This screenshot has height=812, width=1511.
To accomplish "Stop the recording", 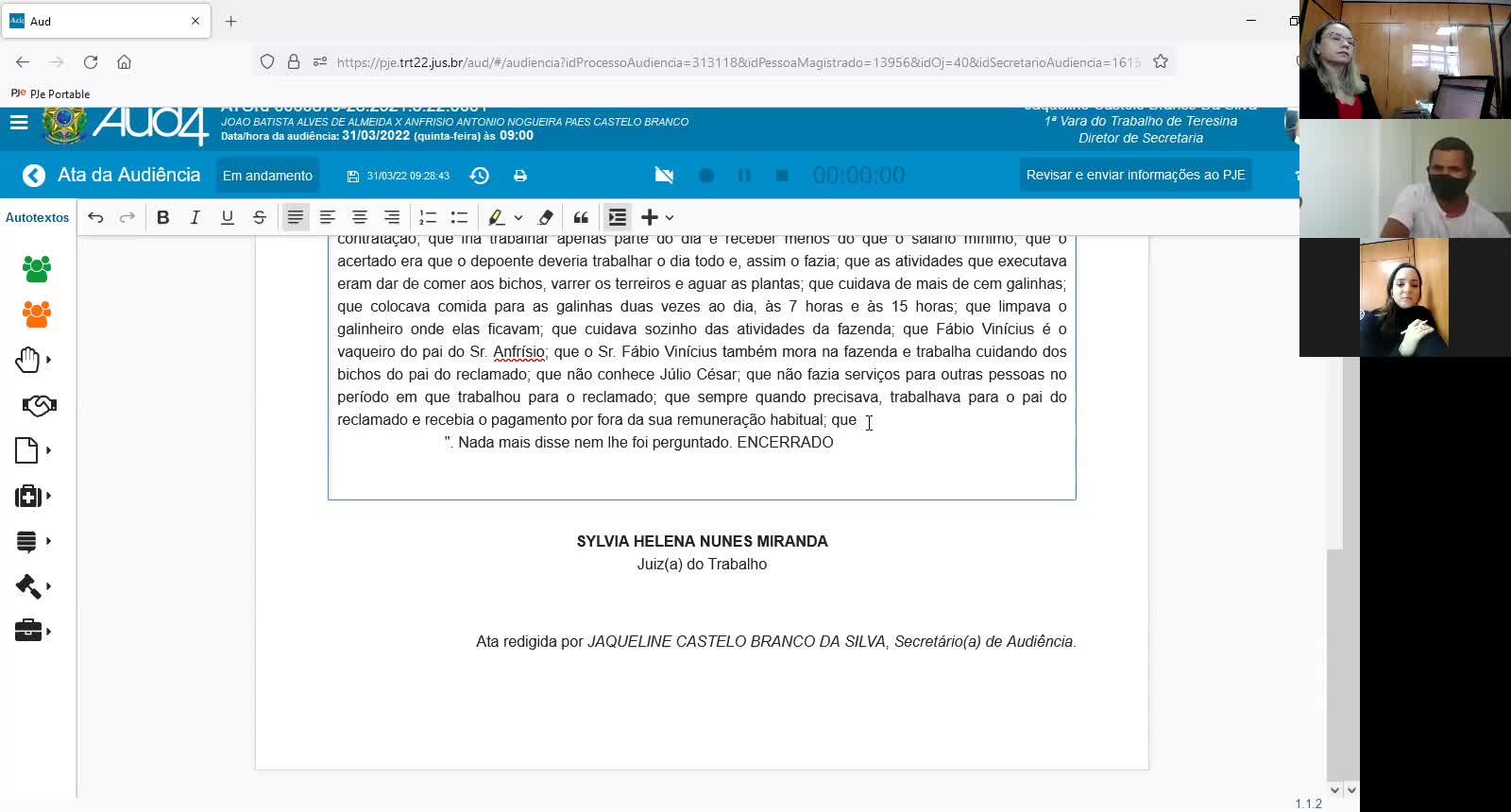I will click(782, 176).
